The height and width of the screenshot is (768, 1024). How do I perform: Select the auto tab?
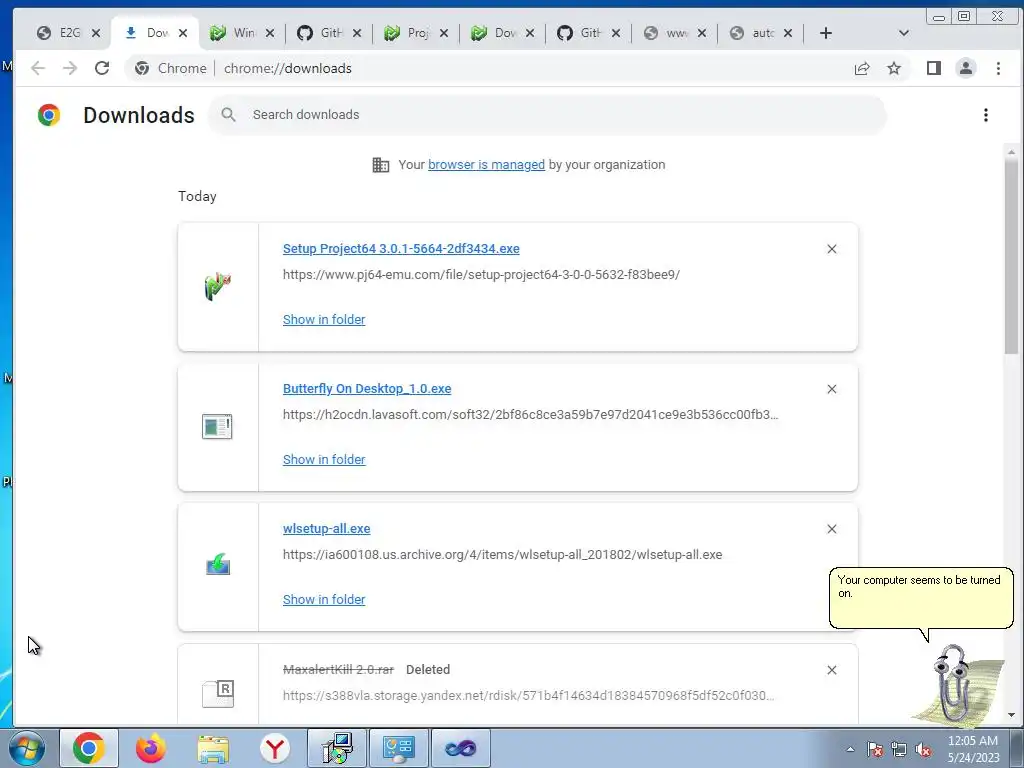coord(761,33)
